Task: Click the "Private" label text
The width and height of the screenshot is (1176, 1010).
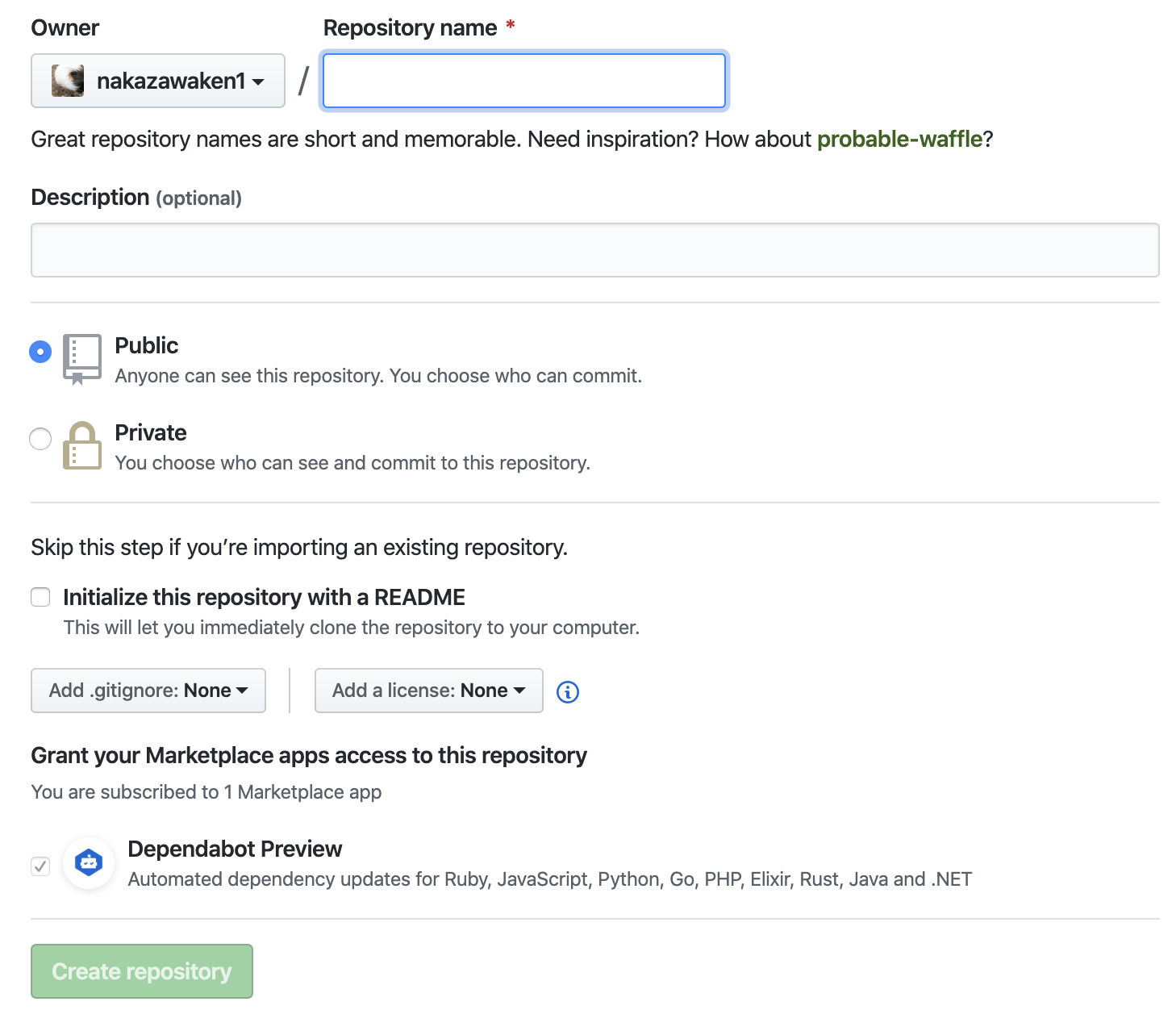Action: 151,432
